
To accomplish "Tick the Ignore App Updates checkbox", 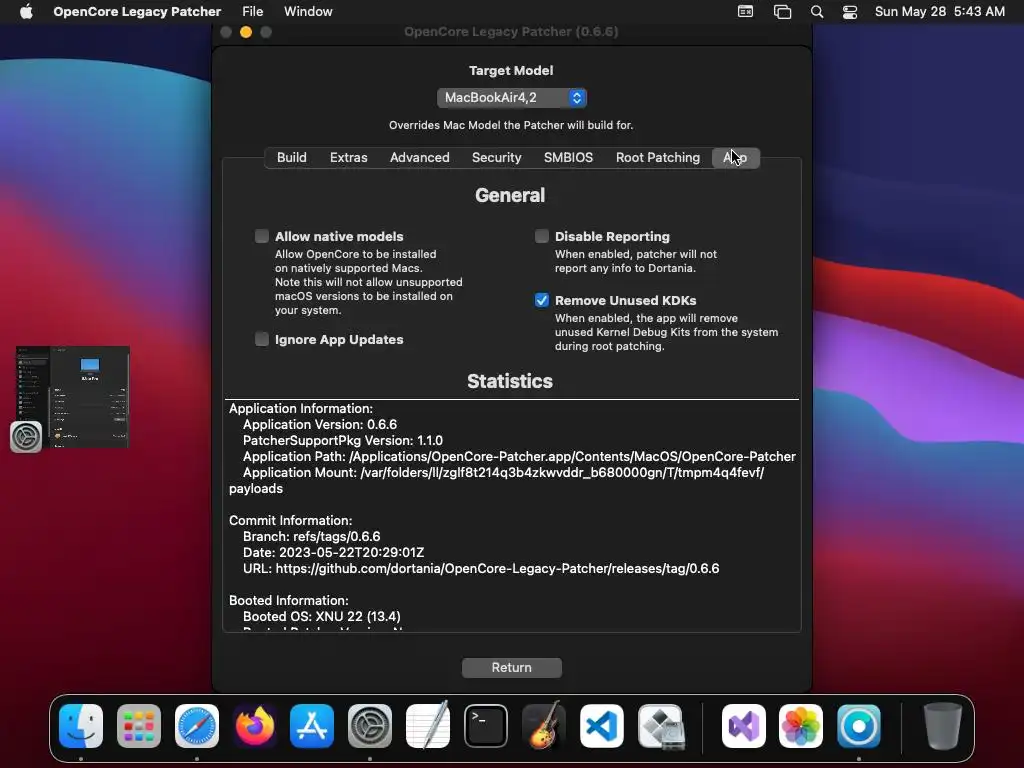I will click(x=262, y=339).
